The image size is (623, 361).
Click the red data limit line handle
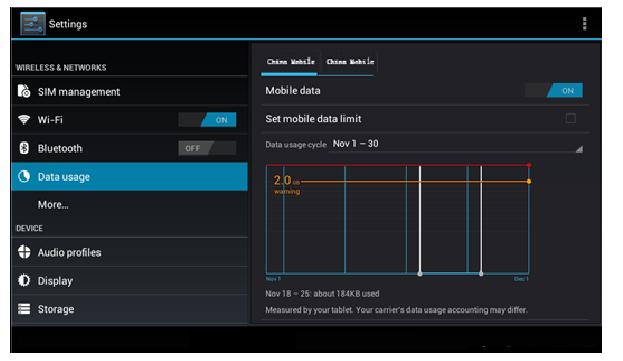click(529, 165)
